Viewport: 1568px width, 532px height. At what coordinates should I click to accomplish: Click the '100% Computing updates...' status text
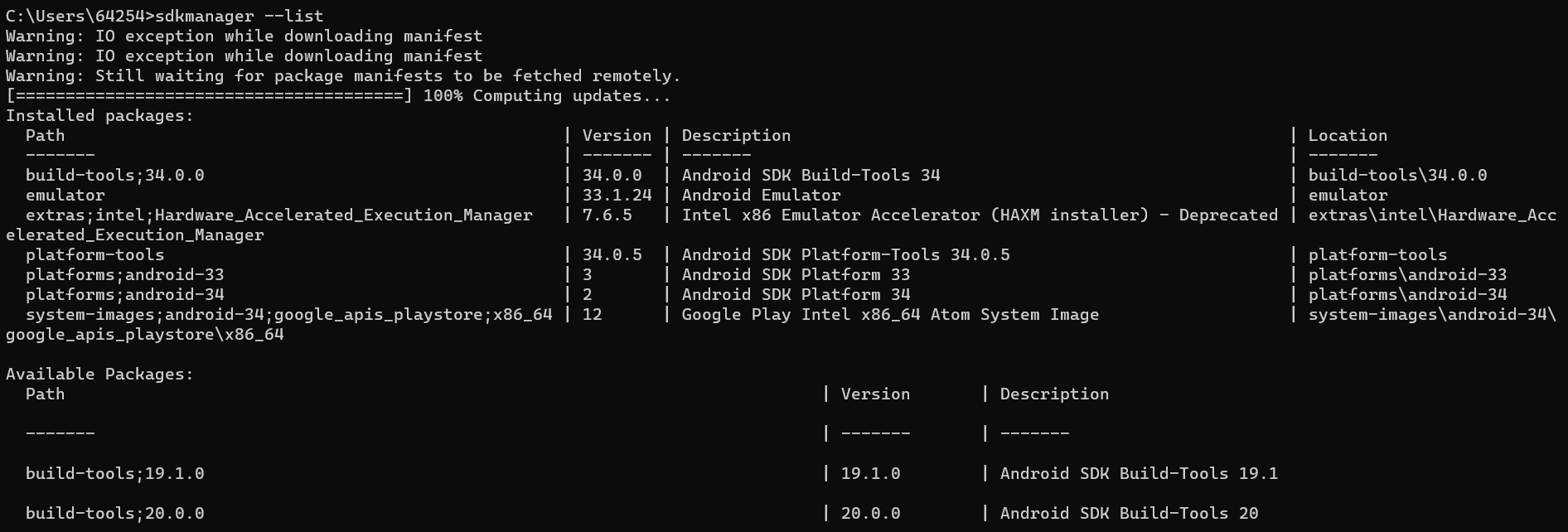click(547, 95)
